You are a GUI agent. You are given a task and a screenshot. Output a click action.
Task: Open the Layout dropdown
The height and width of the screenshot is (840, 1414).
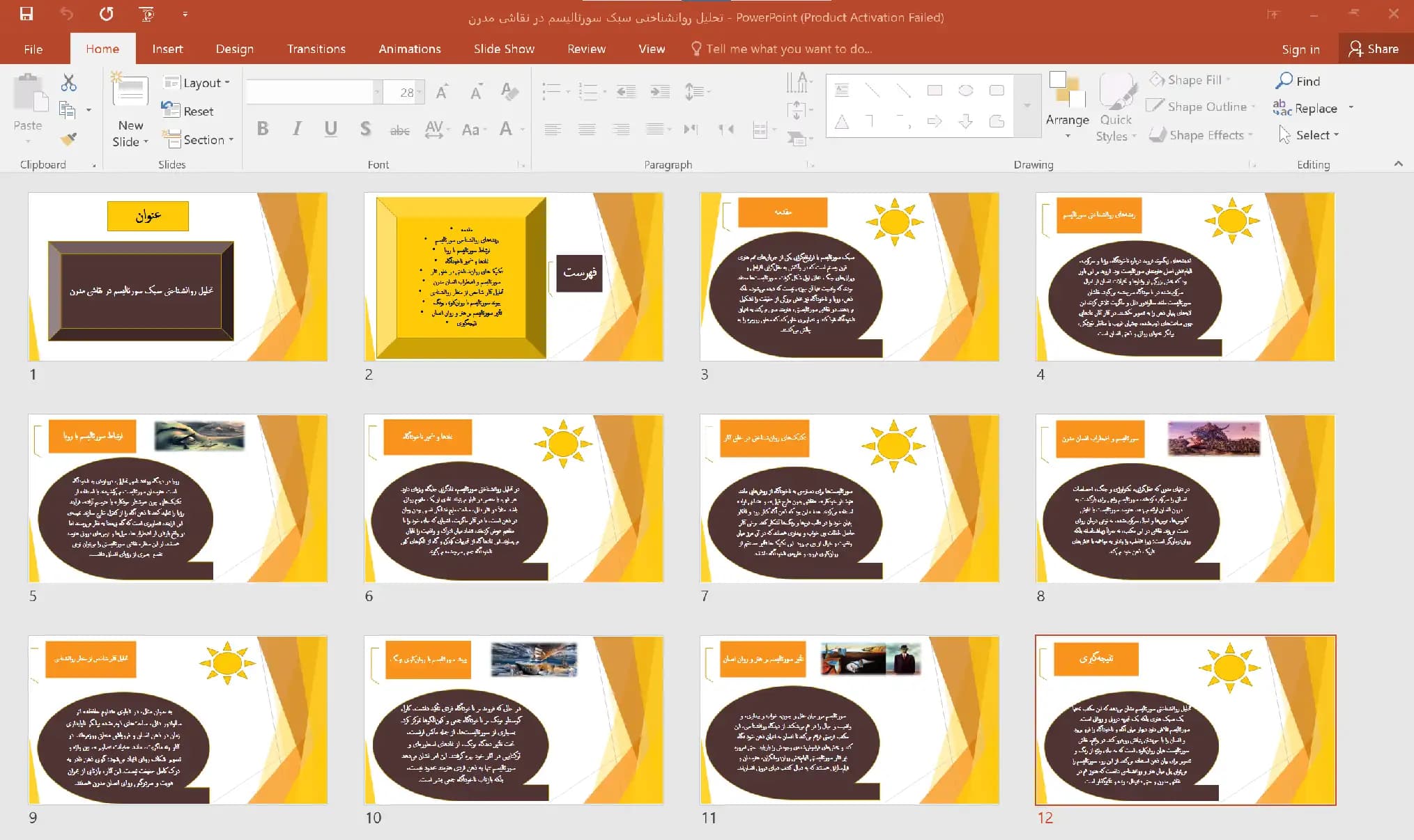click(197, 83)
